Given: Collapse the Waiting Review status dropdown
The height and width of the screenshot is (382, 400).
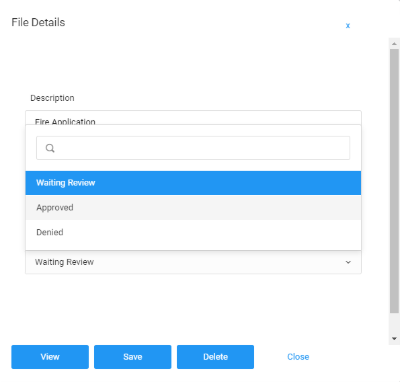Looking at the screenshot, I should point(193,262).
